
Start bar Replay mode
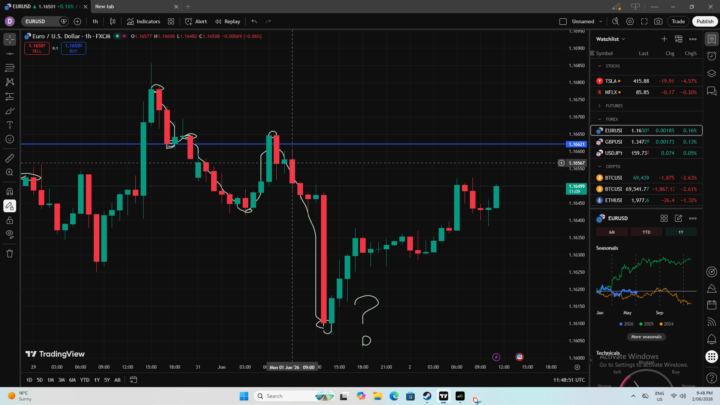pyautogui.click(x=228, y=22)
